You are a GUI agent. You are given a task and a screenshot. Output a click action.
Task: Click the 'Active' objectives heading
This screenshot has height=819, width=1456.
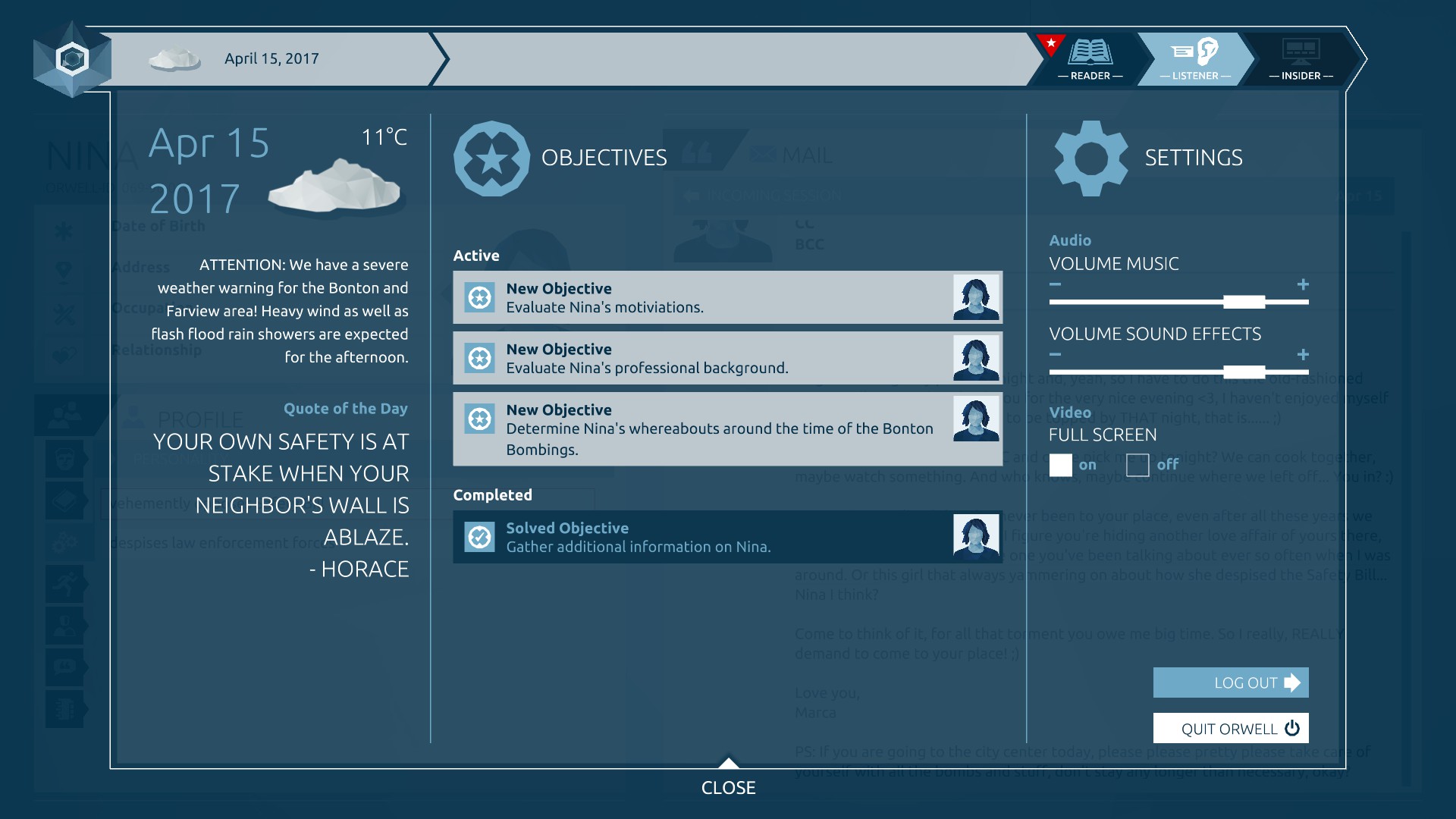476,256
